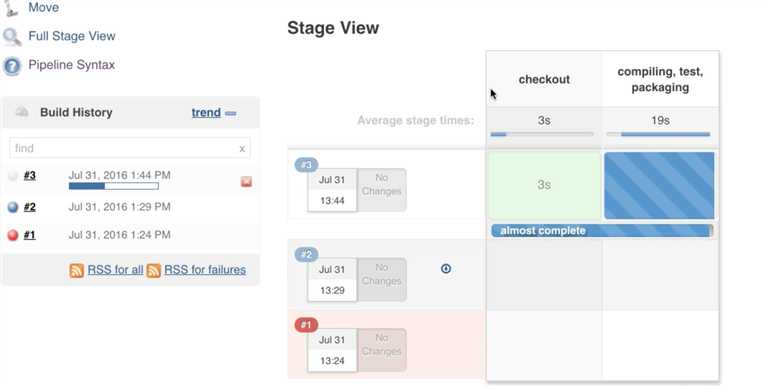Image resolution: width=765 pixels, height=387 pixels.
Task: Open the trend link
Action: coord(206,113)
